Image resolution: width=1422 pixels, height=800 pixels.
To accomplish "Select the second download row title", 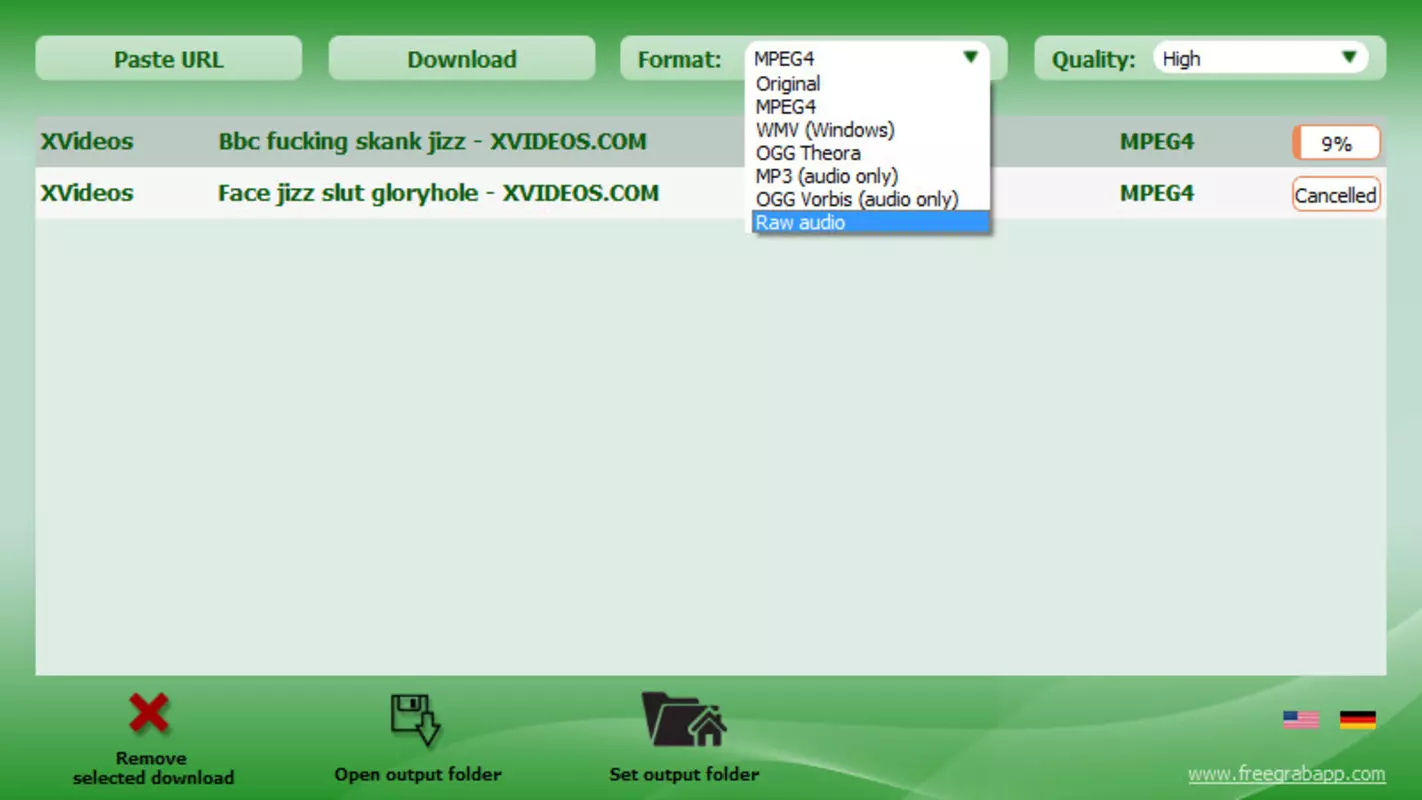I will (438, 193).
